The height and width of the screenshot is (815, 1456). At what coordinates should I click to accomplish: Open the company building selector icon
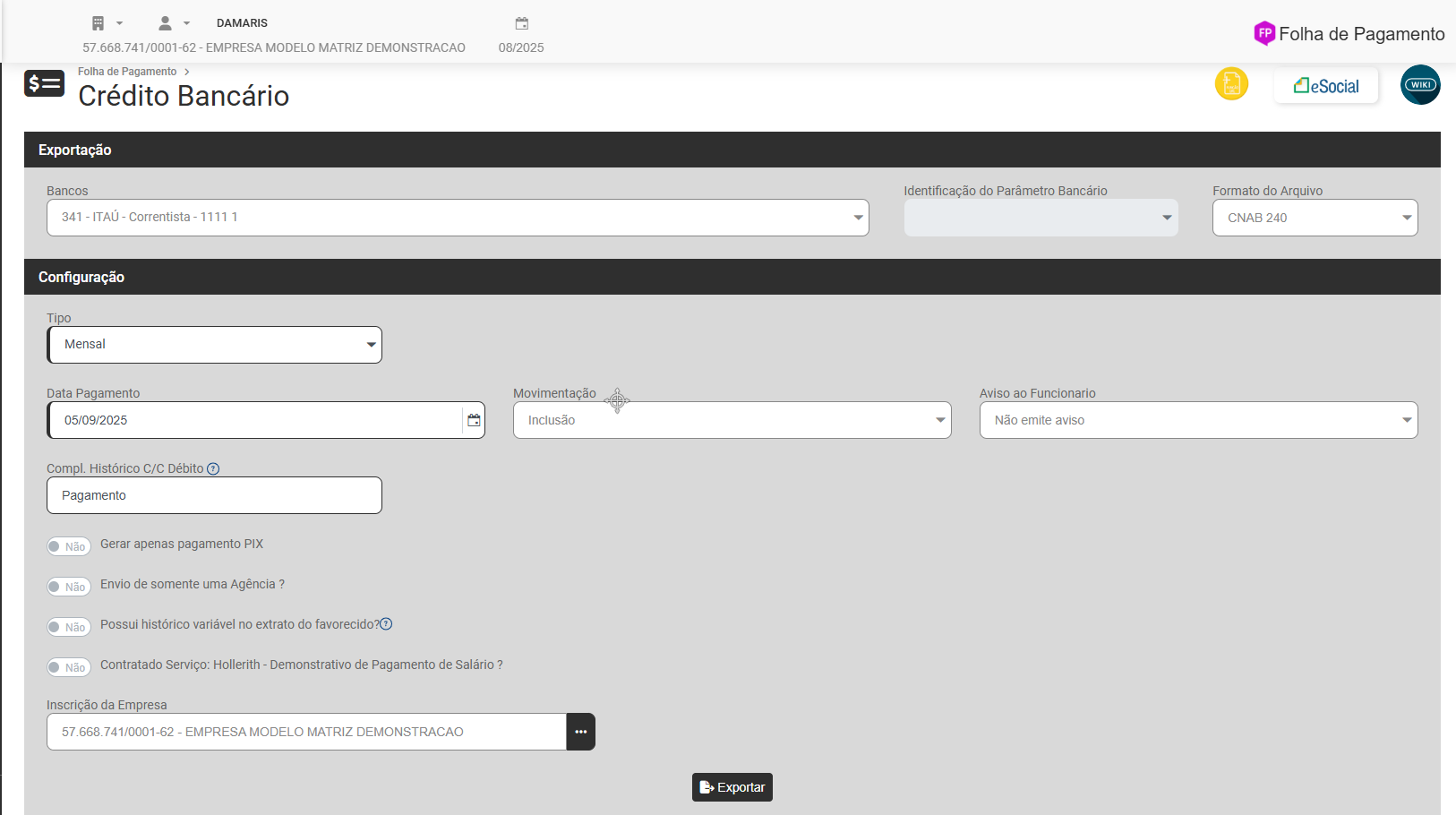[98, 23]
